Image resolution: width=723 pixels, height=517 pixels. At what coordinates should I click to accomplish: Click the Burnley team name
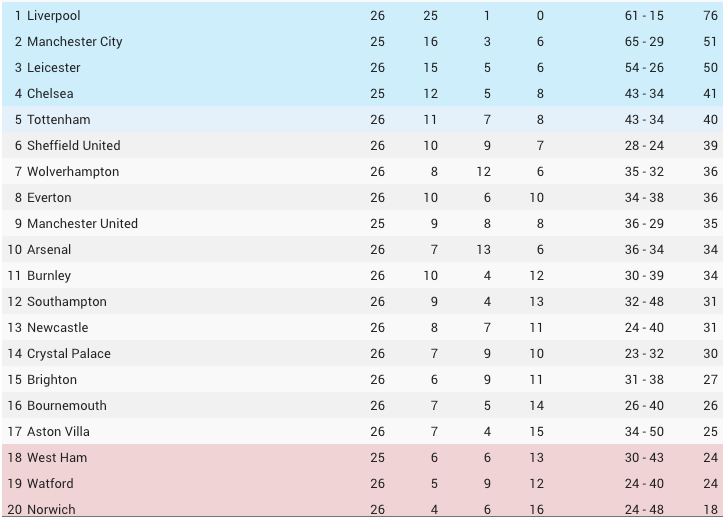49,276
